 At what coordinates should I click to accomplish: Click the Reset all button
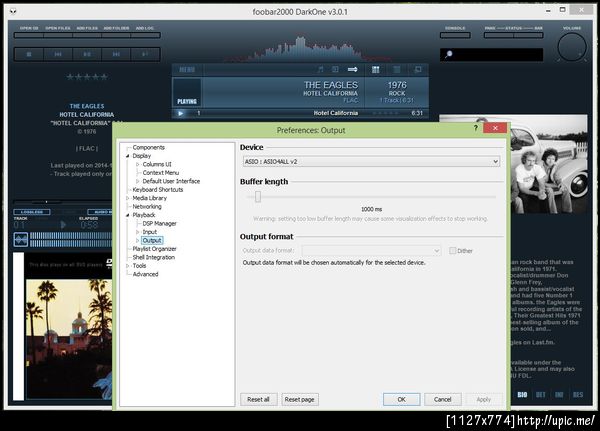tap(258, 399)
